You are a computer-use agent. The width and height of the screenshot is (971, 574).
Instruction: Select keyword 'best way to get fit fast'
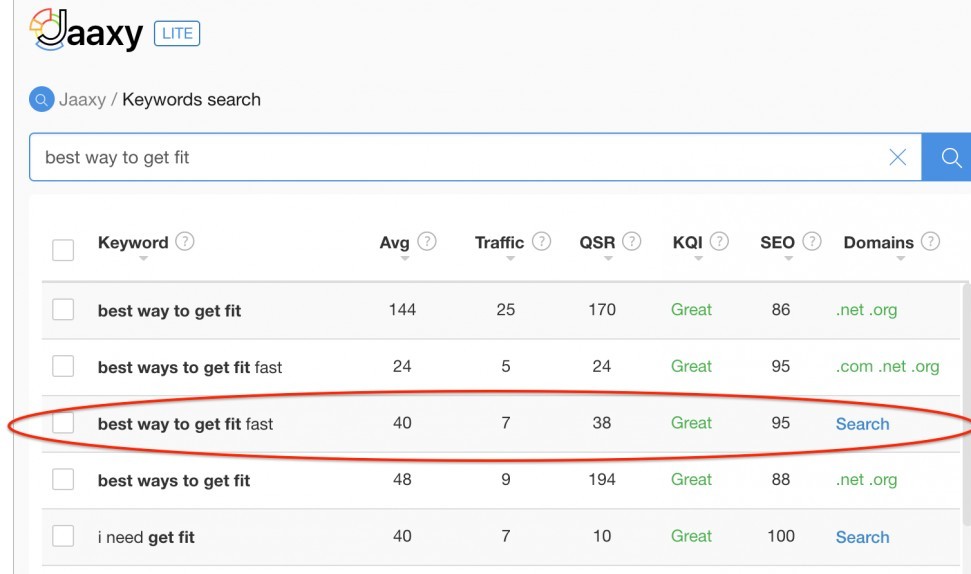point(185,424)
